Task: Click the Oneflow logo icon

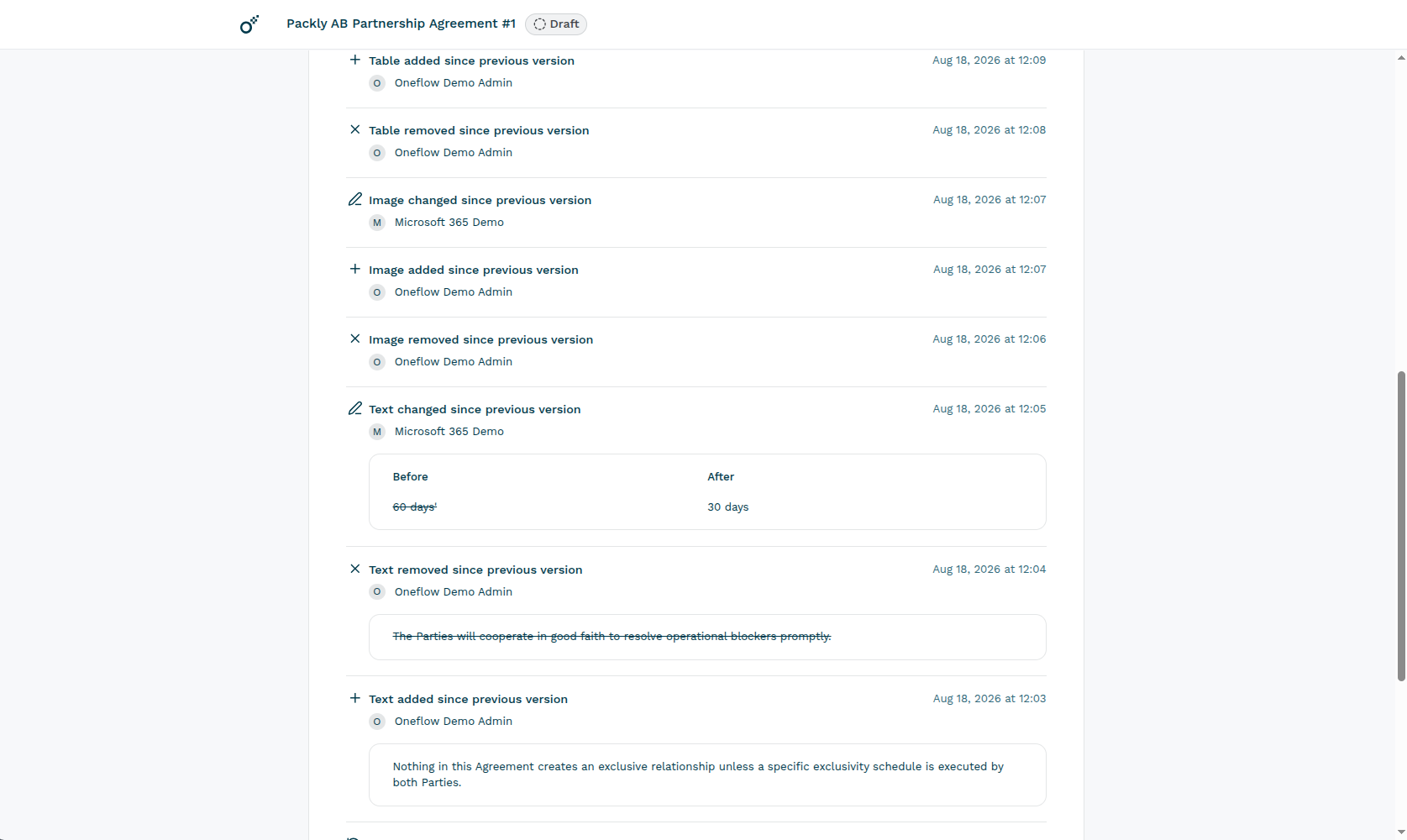Action: click(x=249, y=24)
